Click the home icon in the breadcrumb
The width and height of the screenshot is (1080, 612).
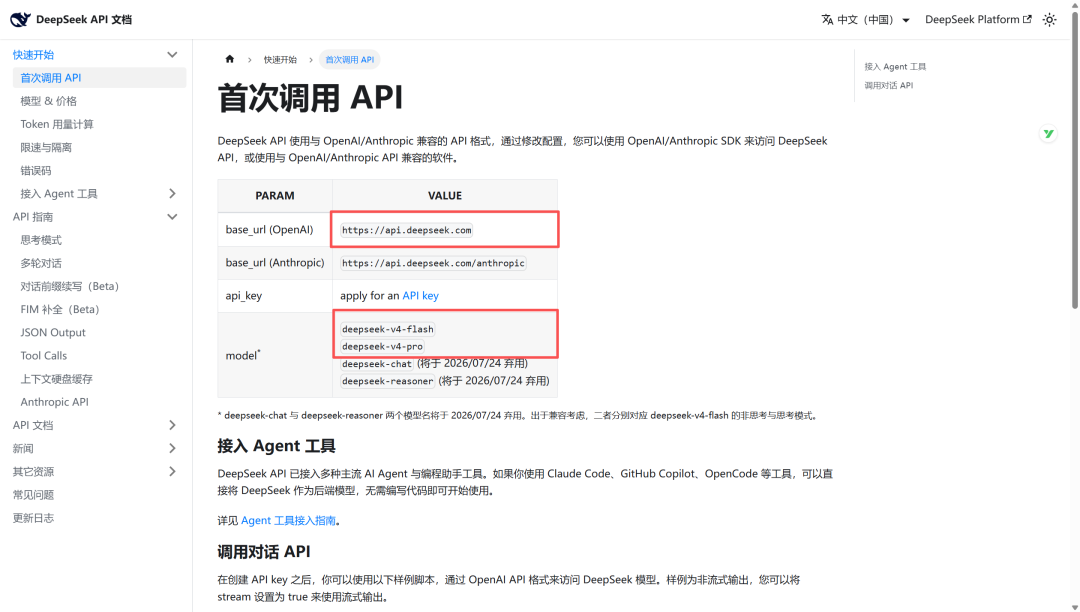[x=230, y=59]
